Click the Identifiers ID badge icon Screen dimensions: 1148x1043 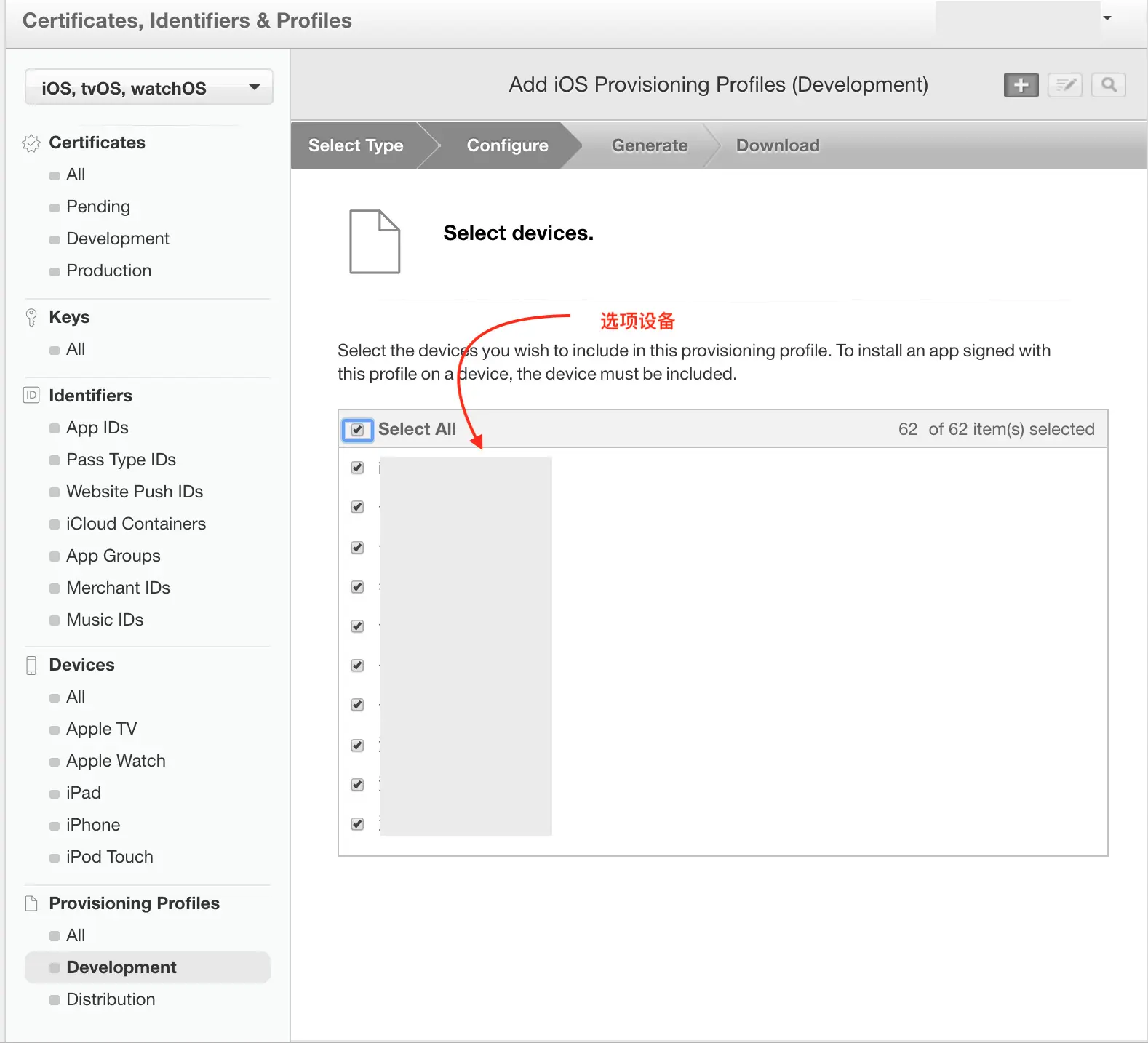pos(31,395)
